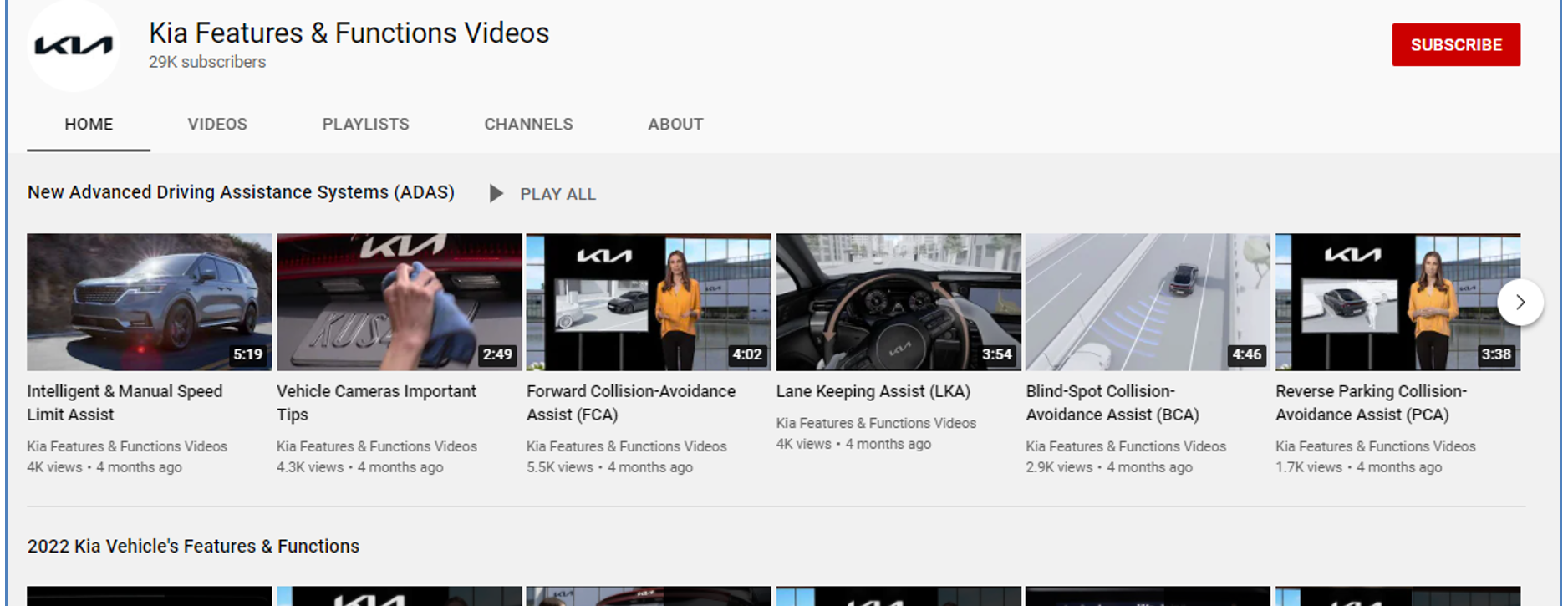The image size is (1568, 606).
Task: Open the New Advanced Driving Assistance Systems playlist title
Action: coord(241,192)
